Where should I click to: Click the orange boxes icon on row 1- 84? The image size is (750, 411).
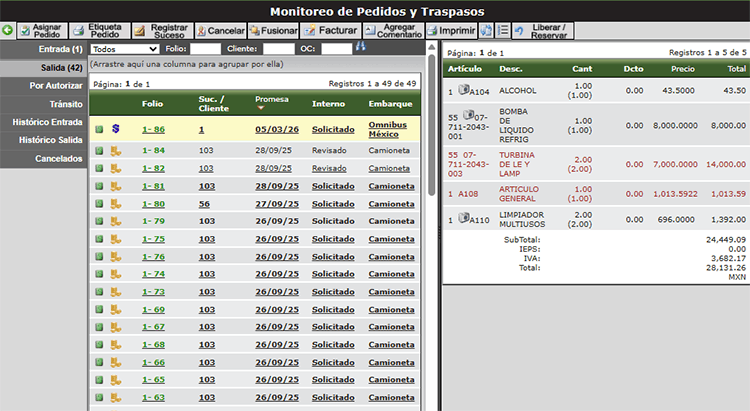pos(116,151)
